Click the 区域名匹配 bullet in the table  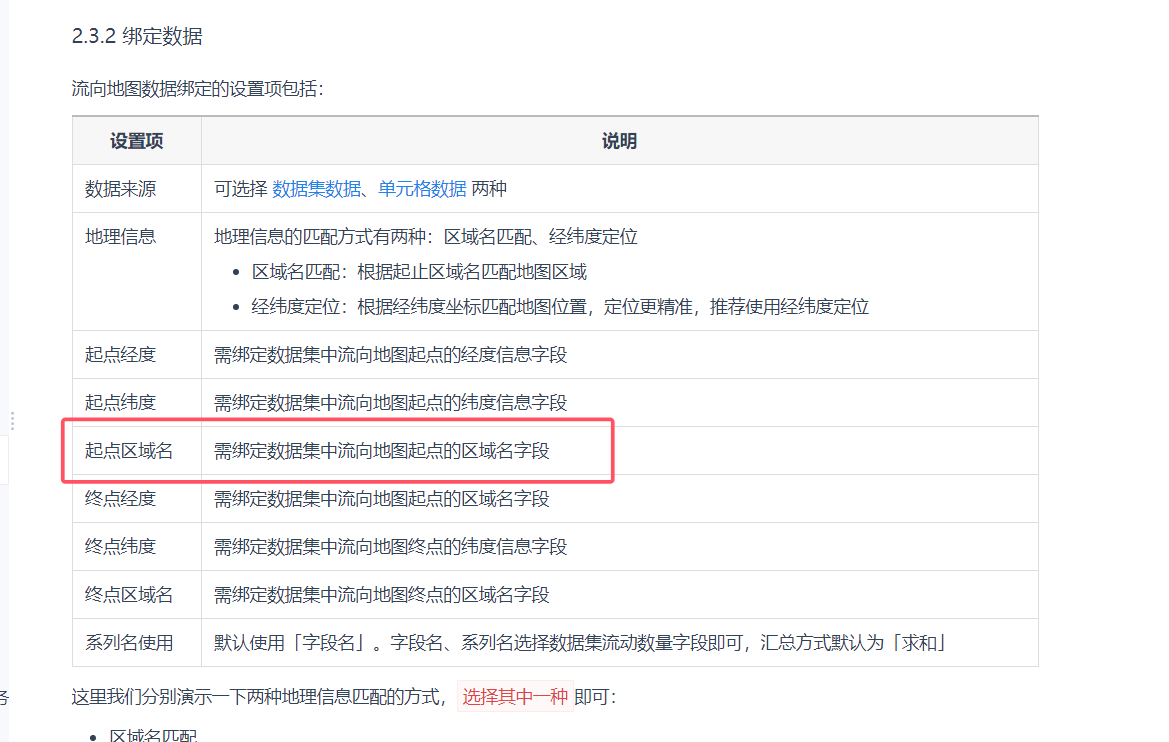419,272
